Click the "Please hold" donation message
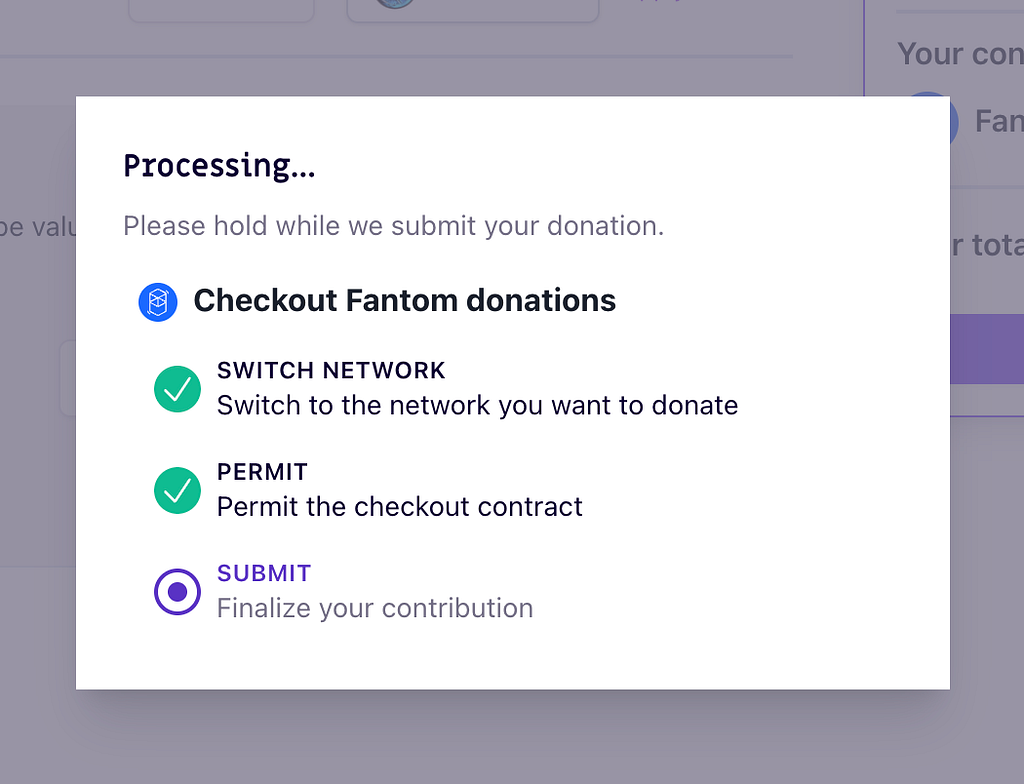The width and height of the screenshot is (1024, 784). (x=393, y=226)
